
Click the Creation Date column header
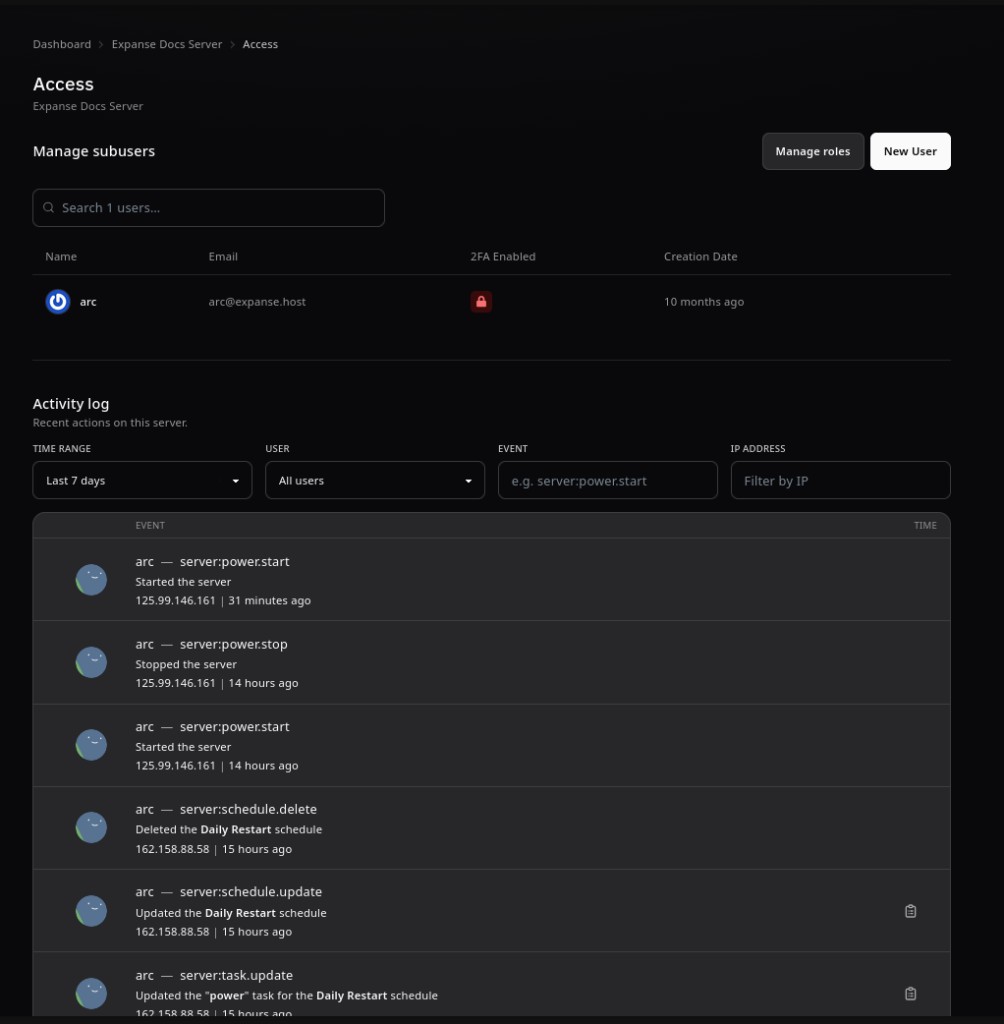point(700,257)
